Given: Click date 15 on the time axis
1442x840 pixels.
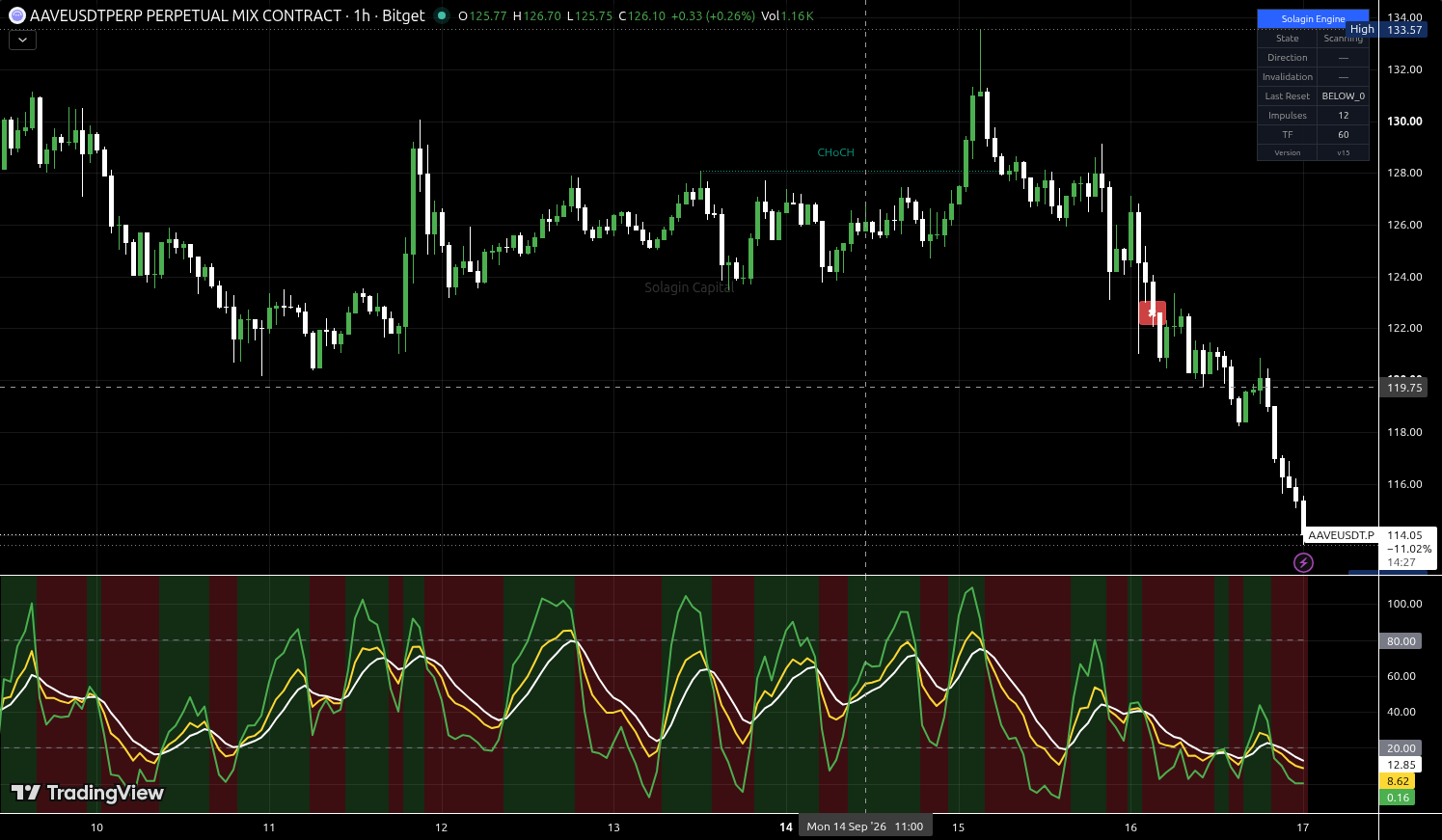Looking at the screenshot, I should 959,827.
